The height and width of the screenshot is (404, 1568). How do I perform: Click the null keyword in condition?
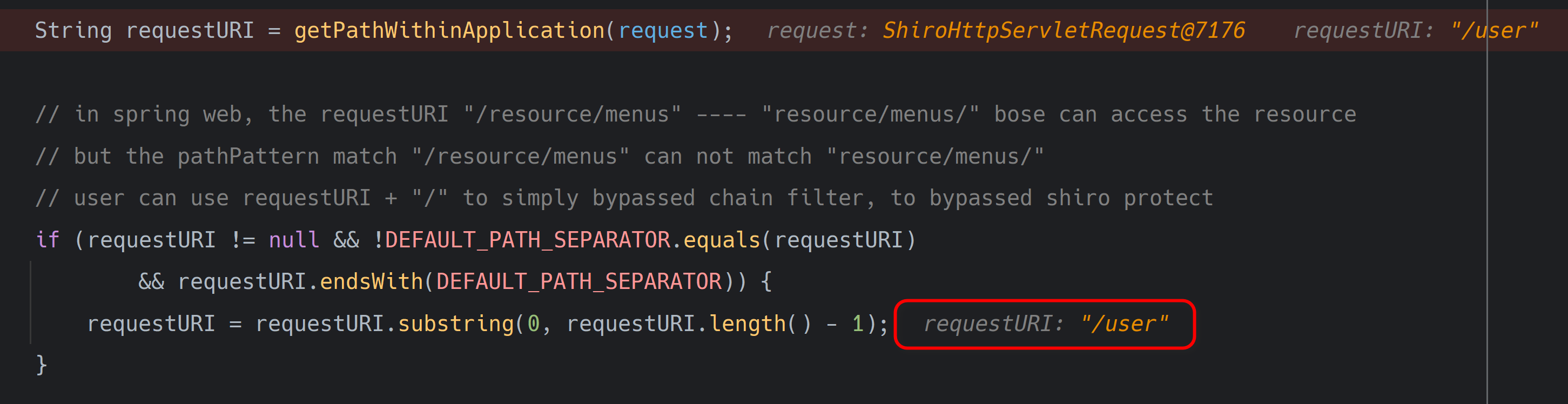click(x=294, y=240)
